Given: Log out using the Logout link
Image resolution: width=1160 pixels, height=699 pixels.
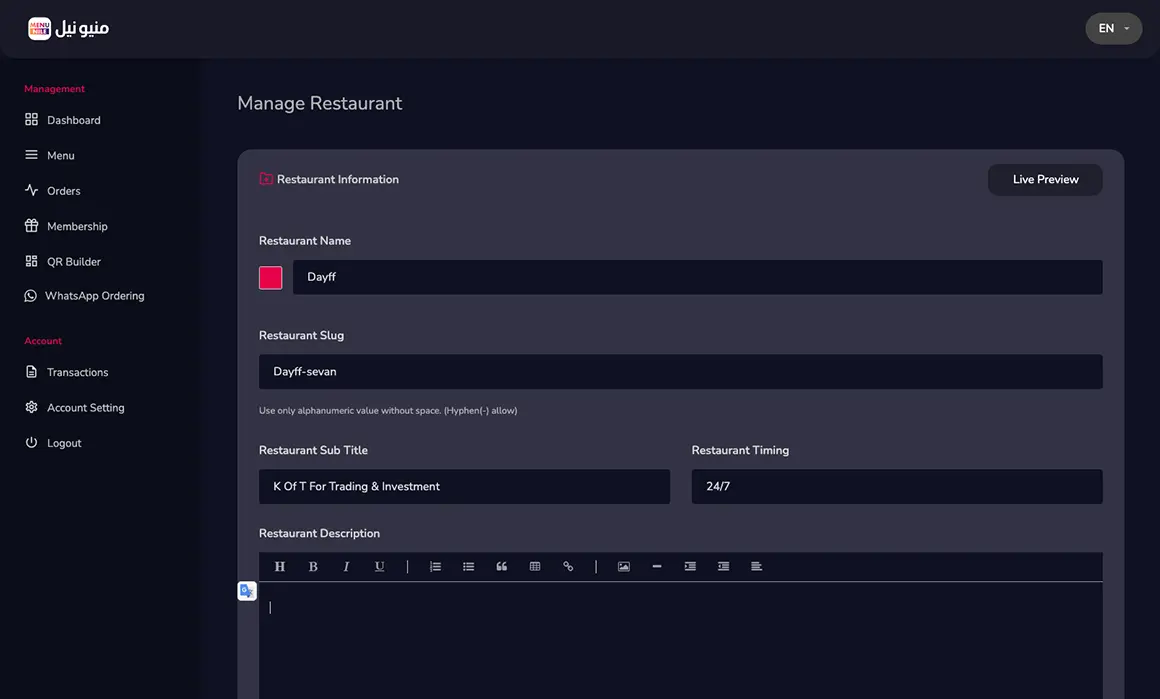Looking at the screenshot, I should [x=64, y=443].
